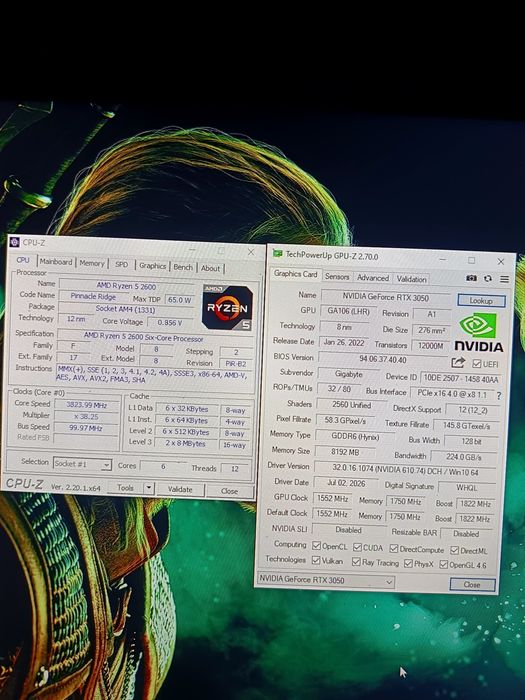This screenshot has width=525, height=700.
Task: Click the GPU value GA106 (LHR)
Action: pyautogui.click(x=349, y=311)
